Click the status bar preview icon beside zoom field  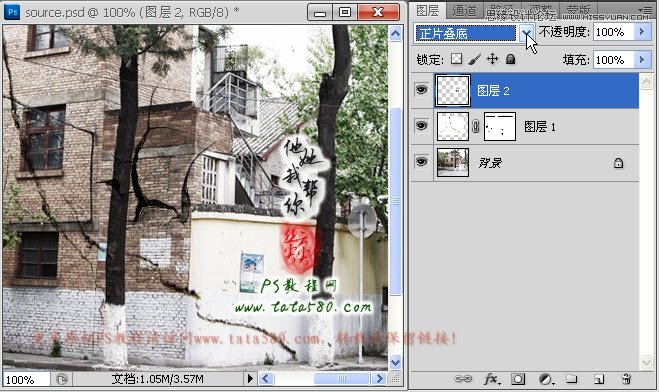[62, 379]
